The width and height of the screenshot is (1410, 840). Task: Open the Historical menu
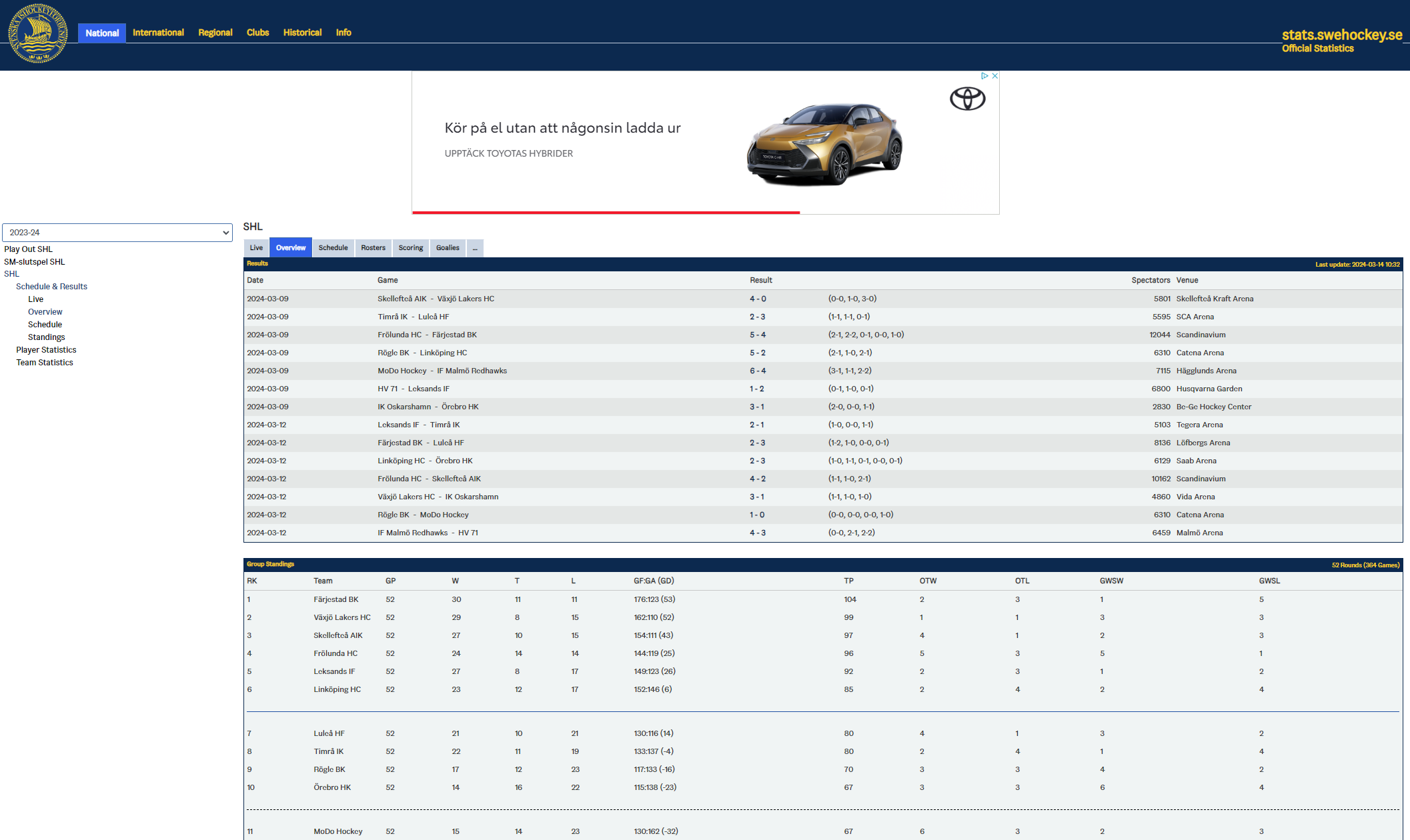coord(302,33)
